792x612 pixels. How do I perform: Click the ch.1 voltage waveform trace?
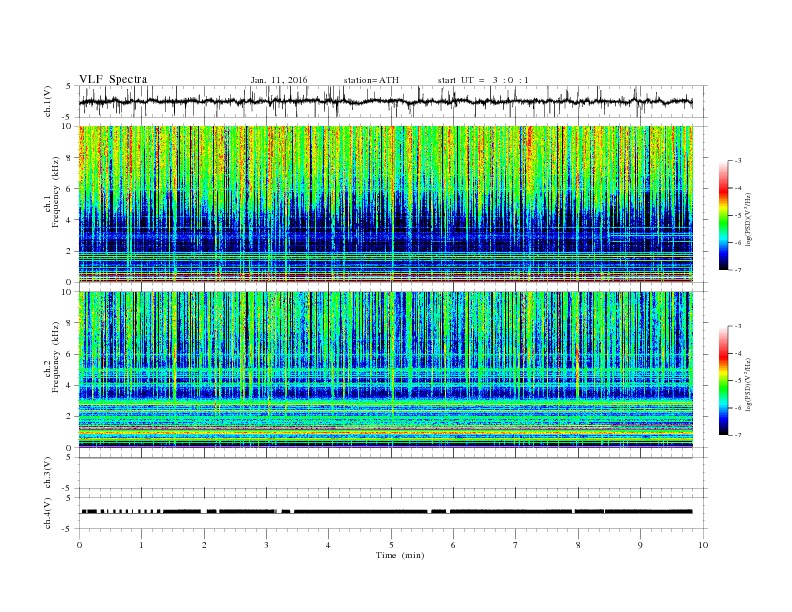(x=386, y=101)
